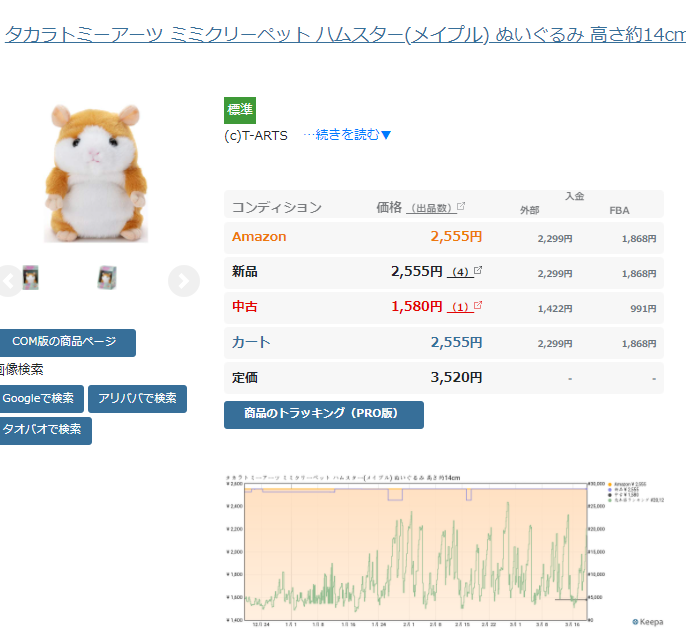
Task: Go to next image with right carousel arrow
Action: click(x=184, y=281)
